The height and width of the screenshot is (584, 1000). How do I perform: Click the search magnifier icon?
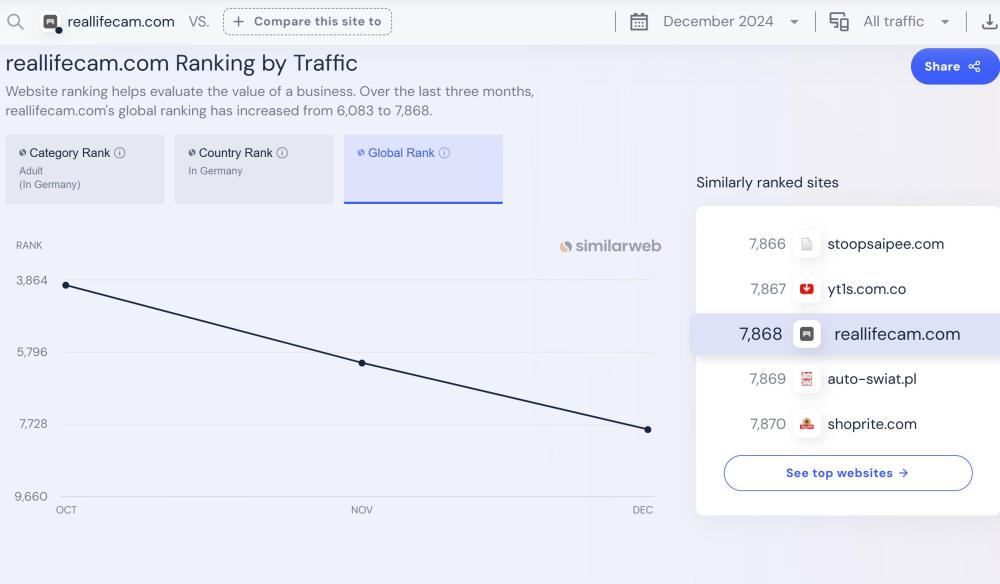point(15,21)
